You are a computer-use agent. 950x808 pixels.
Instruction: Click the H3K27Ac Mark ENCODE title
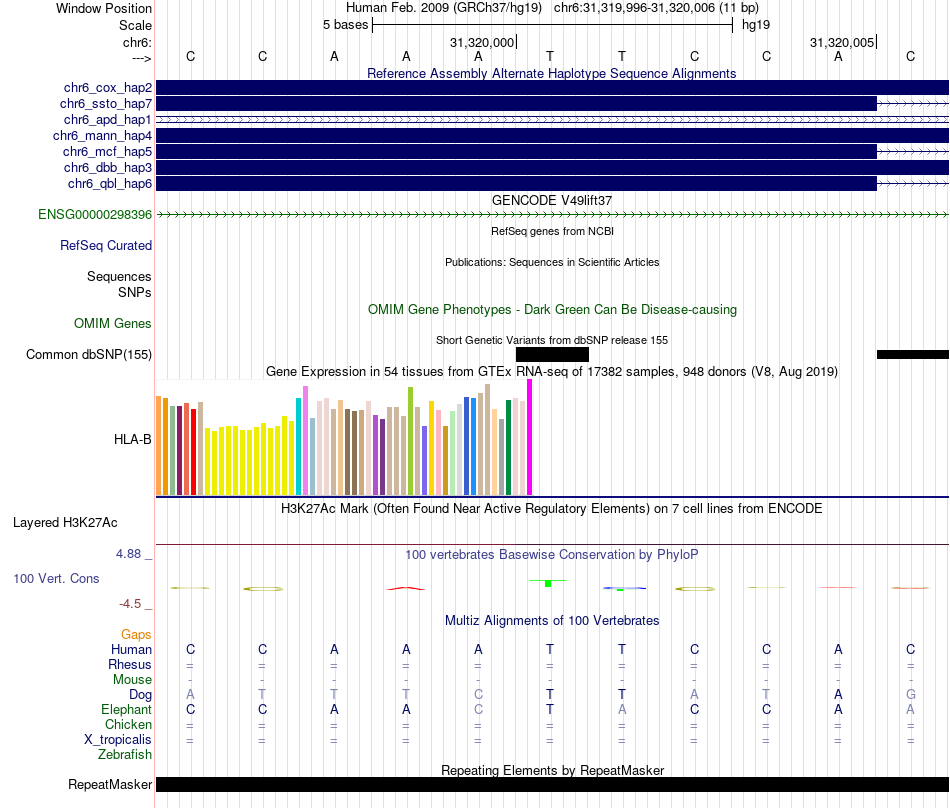(551, 508)
